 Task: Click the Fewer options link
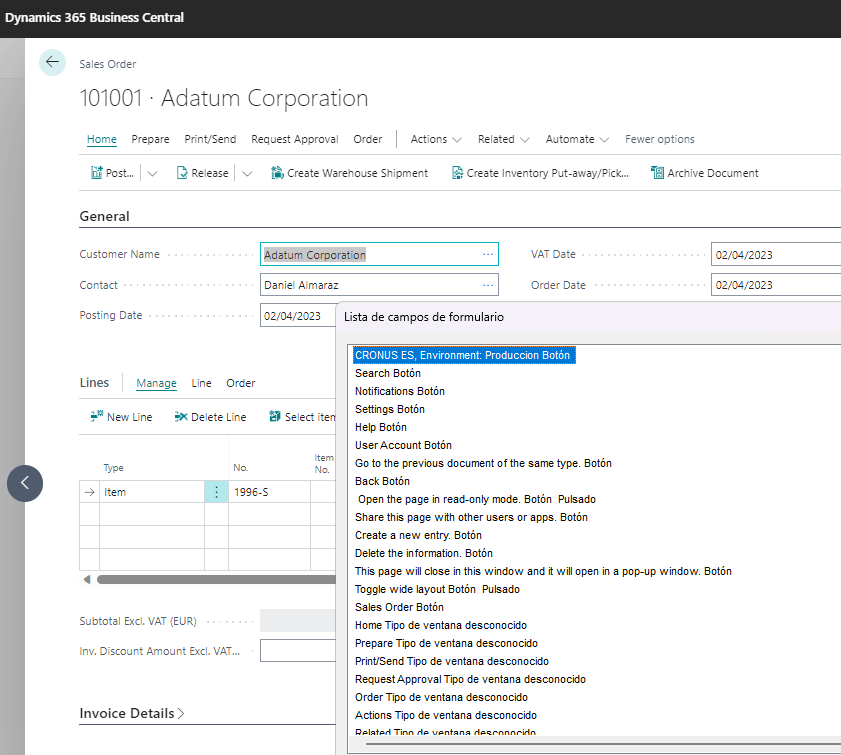tap(659, 139)
